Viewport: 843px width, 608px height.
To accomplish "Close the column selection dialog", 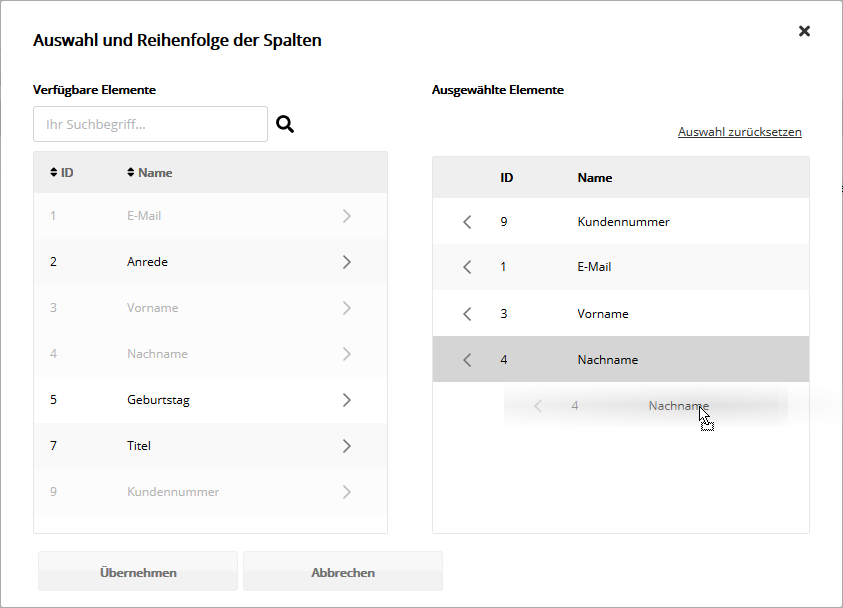I will pyautogui.click(x=804, y=31).
